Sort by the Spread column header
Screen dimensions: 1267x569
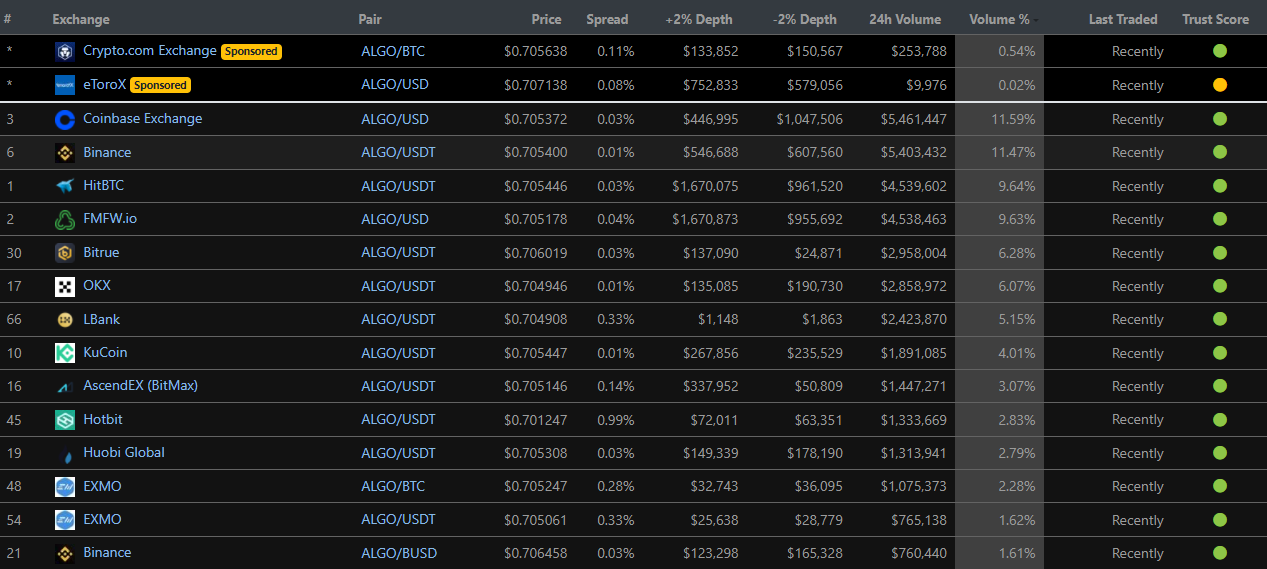coord(607,19)
